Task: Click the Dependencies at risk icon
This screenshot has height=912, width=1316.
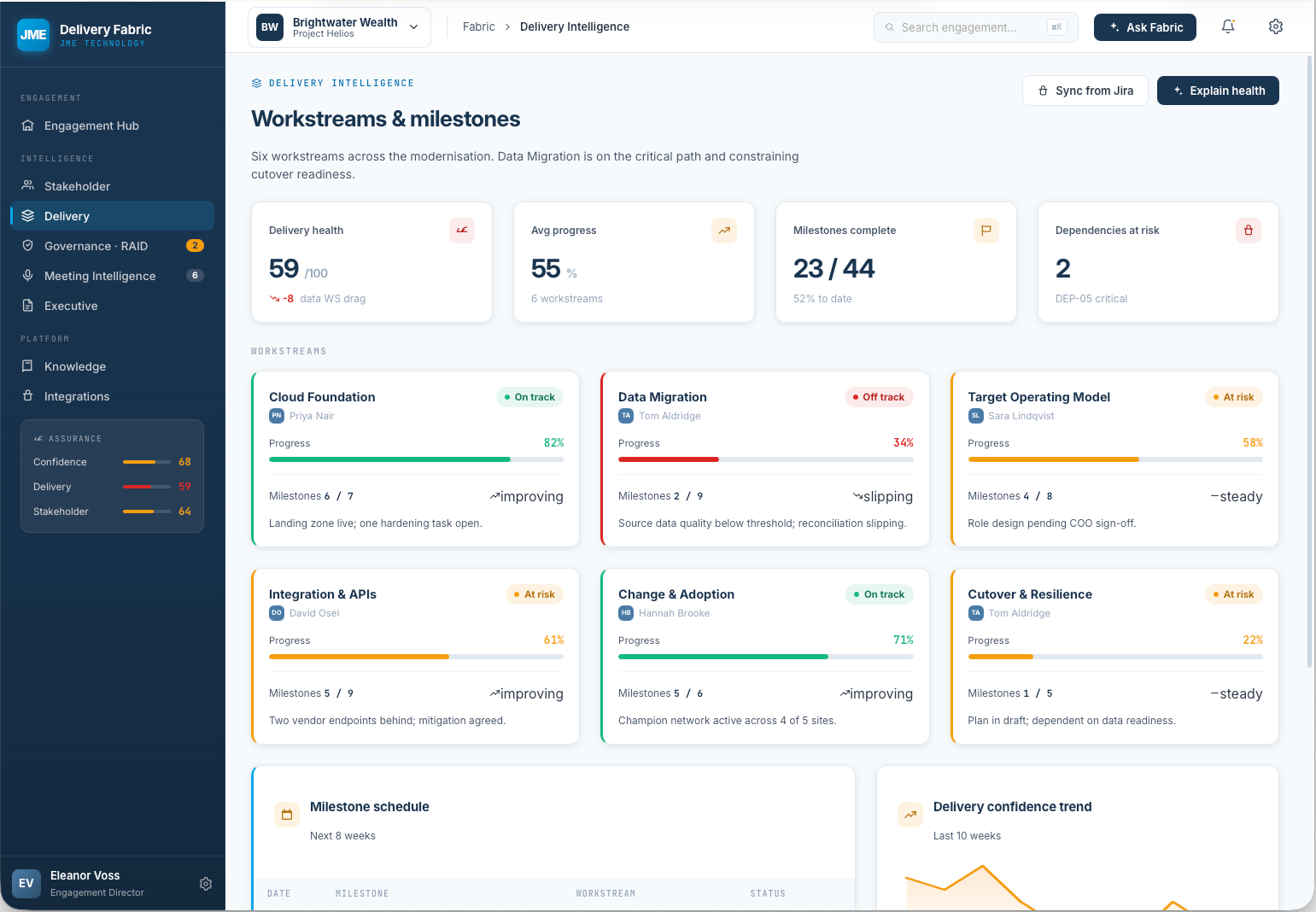Action: click(x=1249, y=231)
